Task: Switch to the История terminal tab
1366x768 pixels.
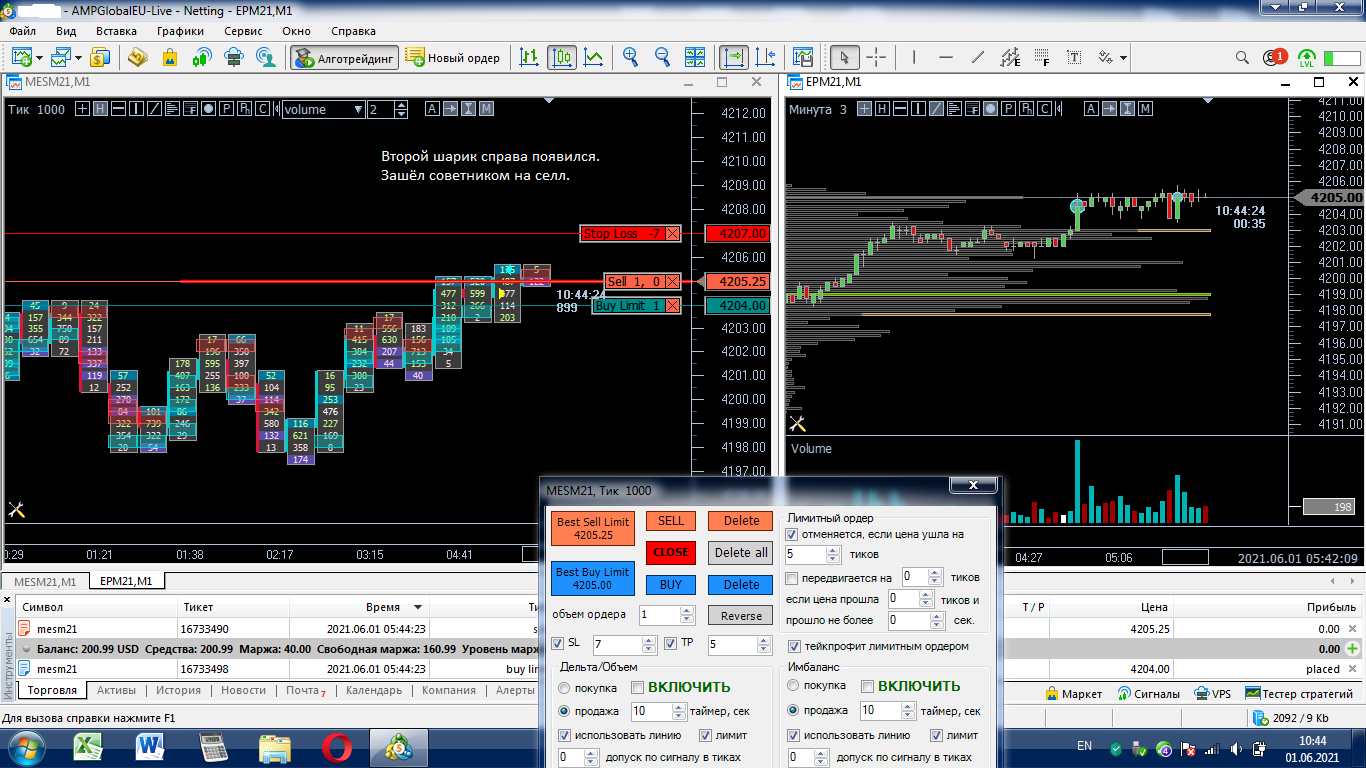Action: 178,690
